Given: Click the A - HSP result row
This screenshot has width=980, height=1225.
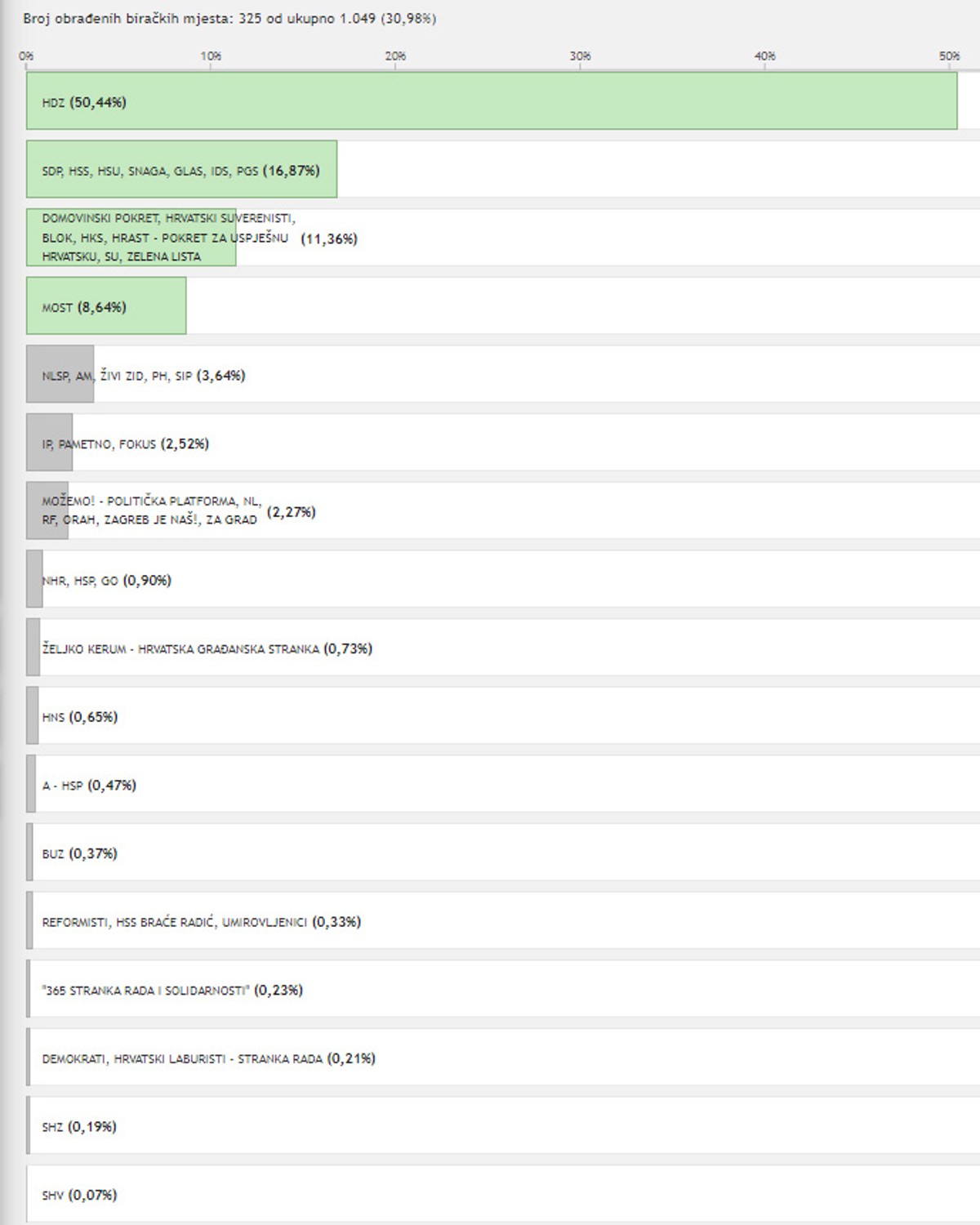Looking at the screenshot, I should click(x=503, y=784).
